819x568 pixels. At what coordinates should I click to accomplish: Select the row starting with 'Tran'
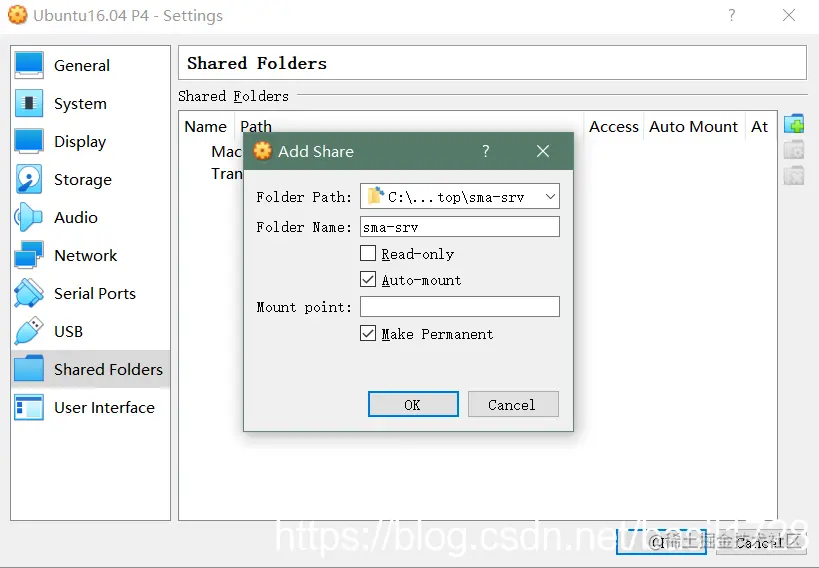pyautogui.click(x=227, y=173)
